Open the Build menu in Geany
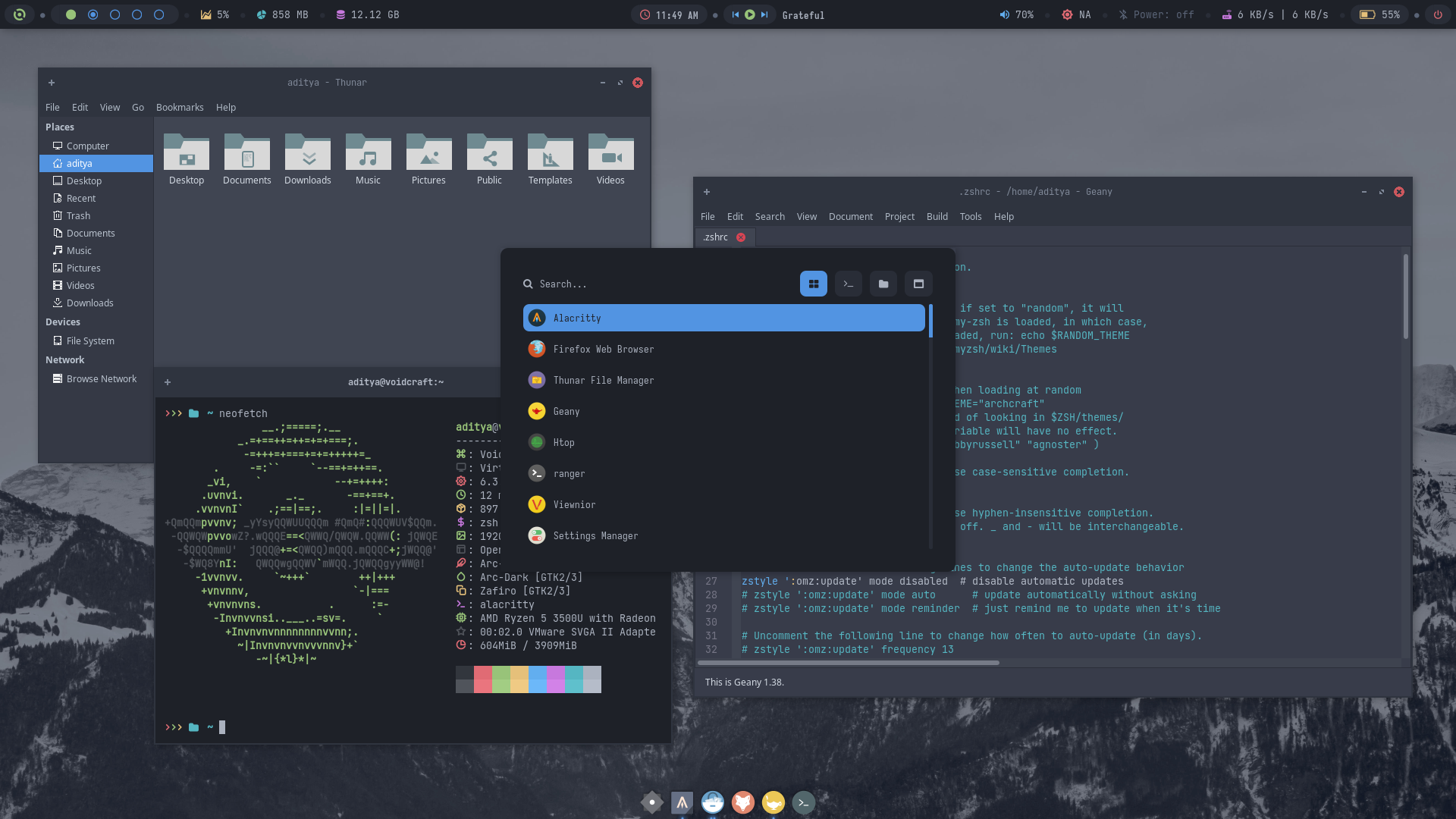Image resolution: width=1456 pixels, height=819 pixels. [x=937, y=217]
